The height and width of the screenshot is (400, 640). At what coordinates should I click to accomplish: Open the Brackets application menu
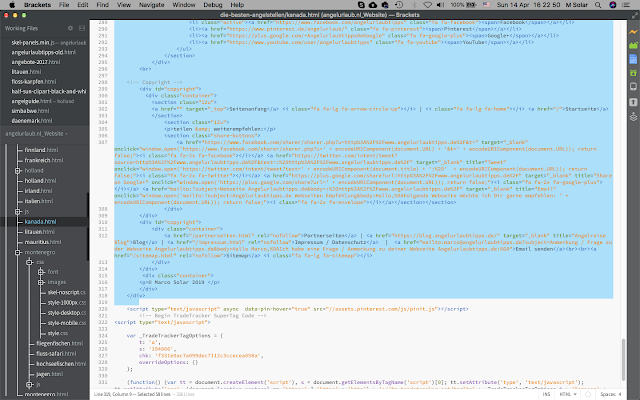[x=38, y=5]
